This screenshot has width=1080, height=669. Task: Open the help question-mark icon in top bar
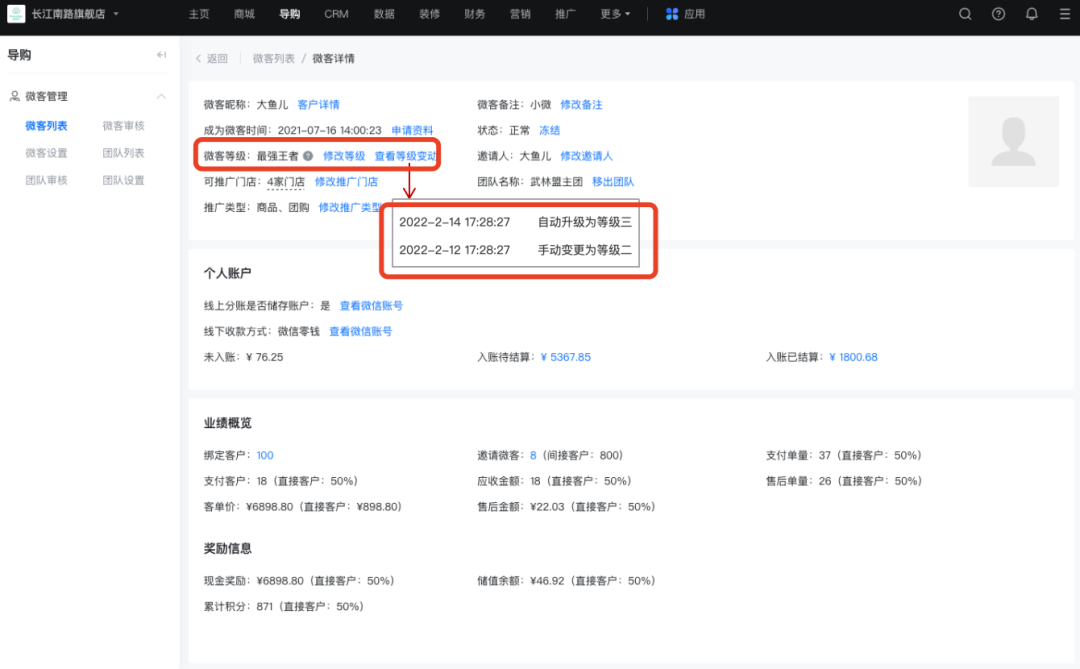pos(998,14)
